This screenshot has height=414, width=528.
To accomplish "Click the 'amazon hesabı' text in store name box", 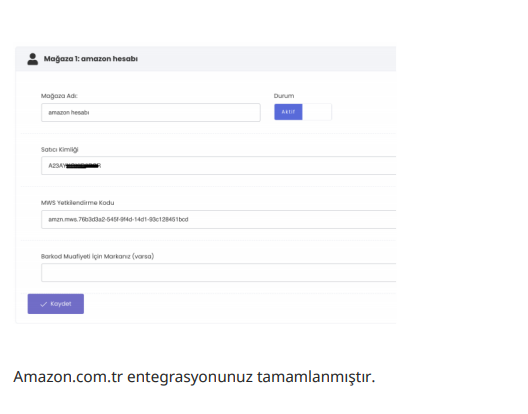I will 69,113.
